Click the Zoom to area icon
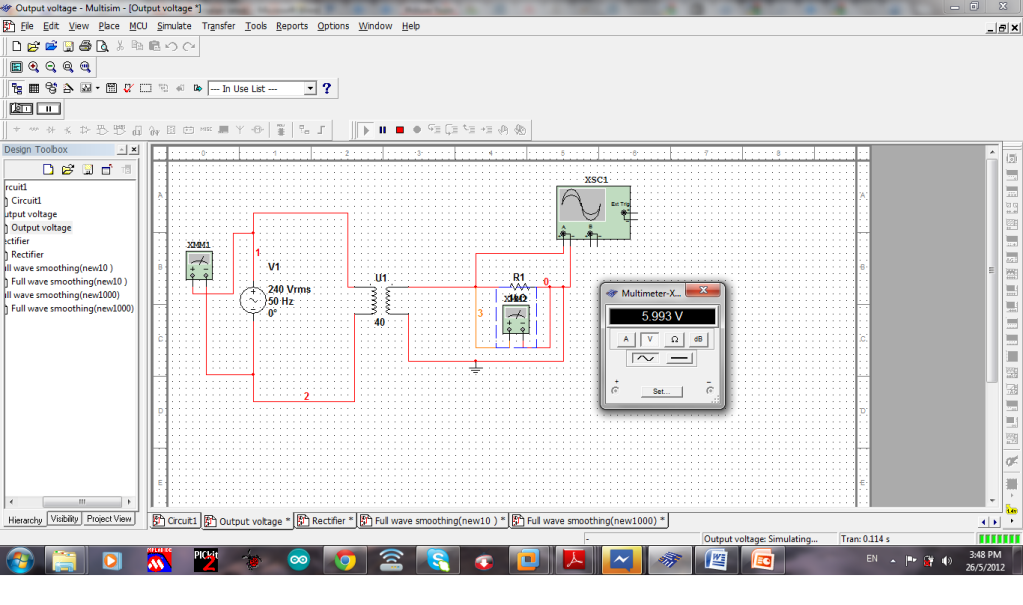 pos(68,67)
